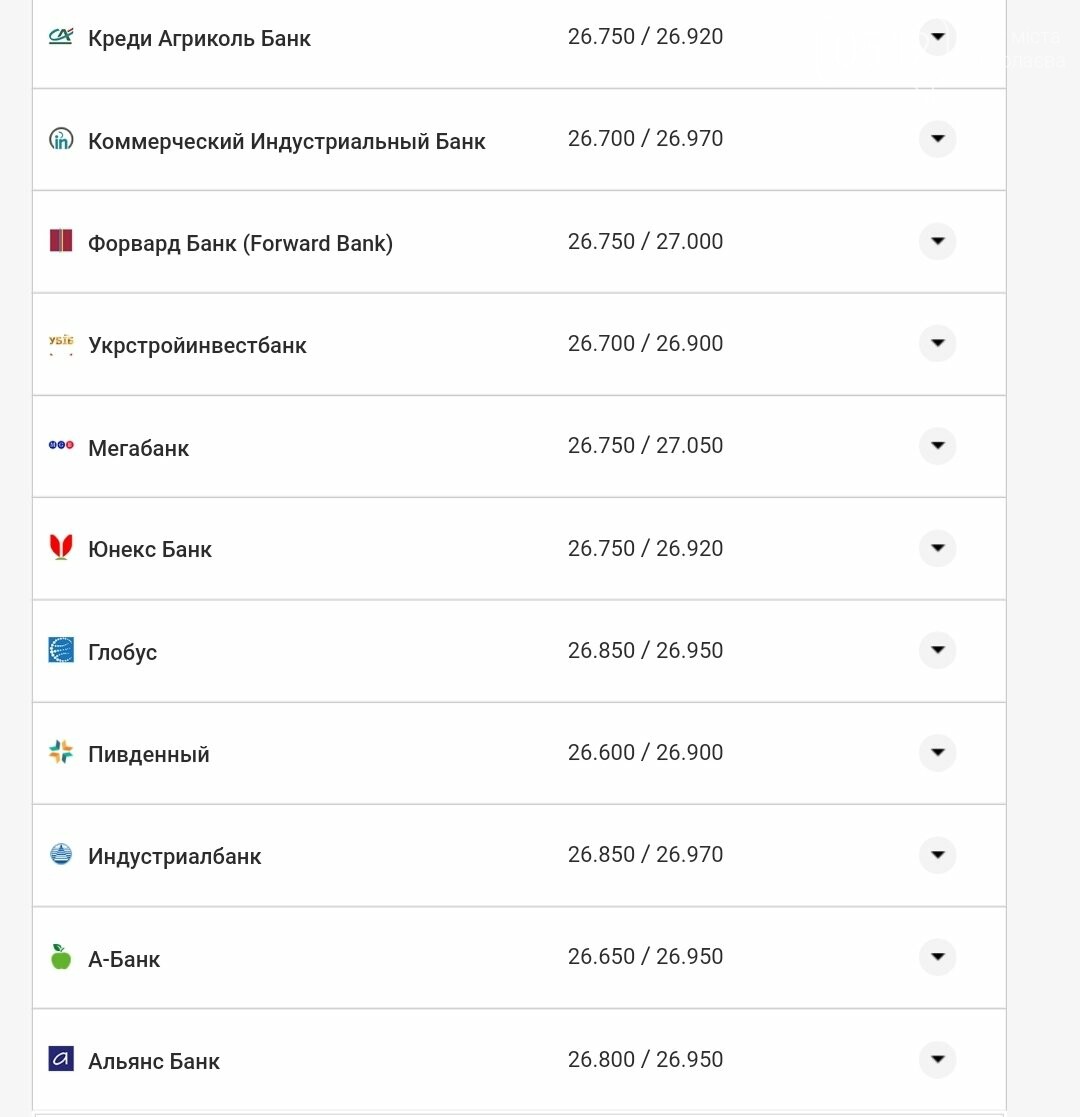Expand the Креди Агриколь Банк row arrow
Viewport: 1080px width, 1117px height.
tap(938, 36)
